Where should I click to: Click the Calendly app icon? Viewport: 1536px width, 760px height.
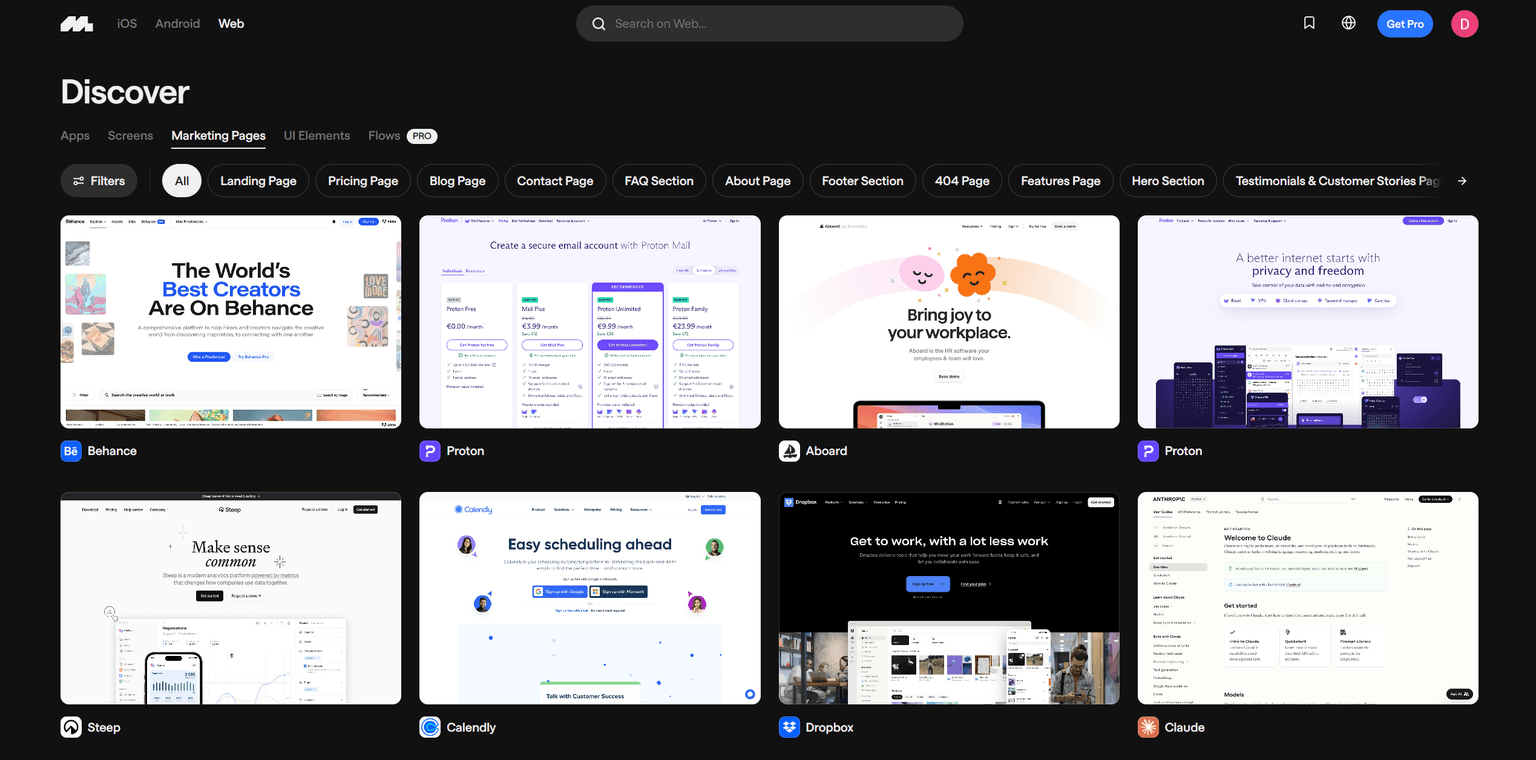pos(430,727)
